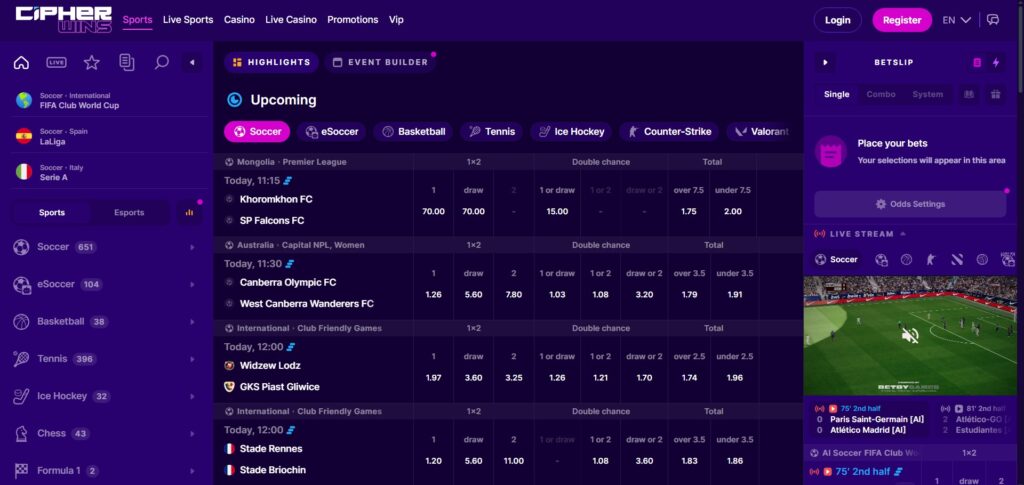Screen dimensions: 1024x485
Task: Open the bet history document icon
Action: coord(126,63)
